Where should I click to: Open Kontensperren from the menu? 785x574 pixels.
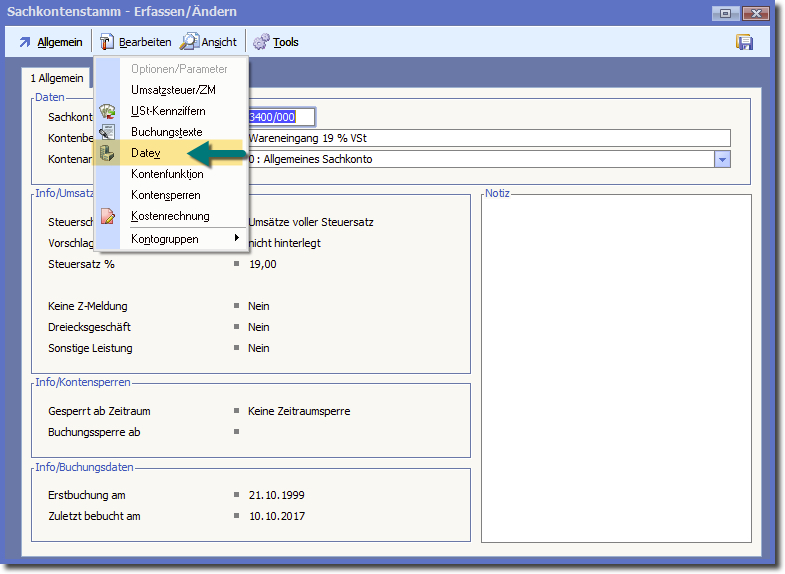point(165,195)
